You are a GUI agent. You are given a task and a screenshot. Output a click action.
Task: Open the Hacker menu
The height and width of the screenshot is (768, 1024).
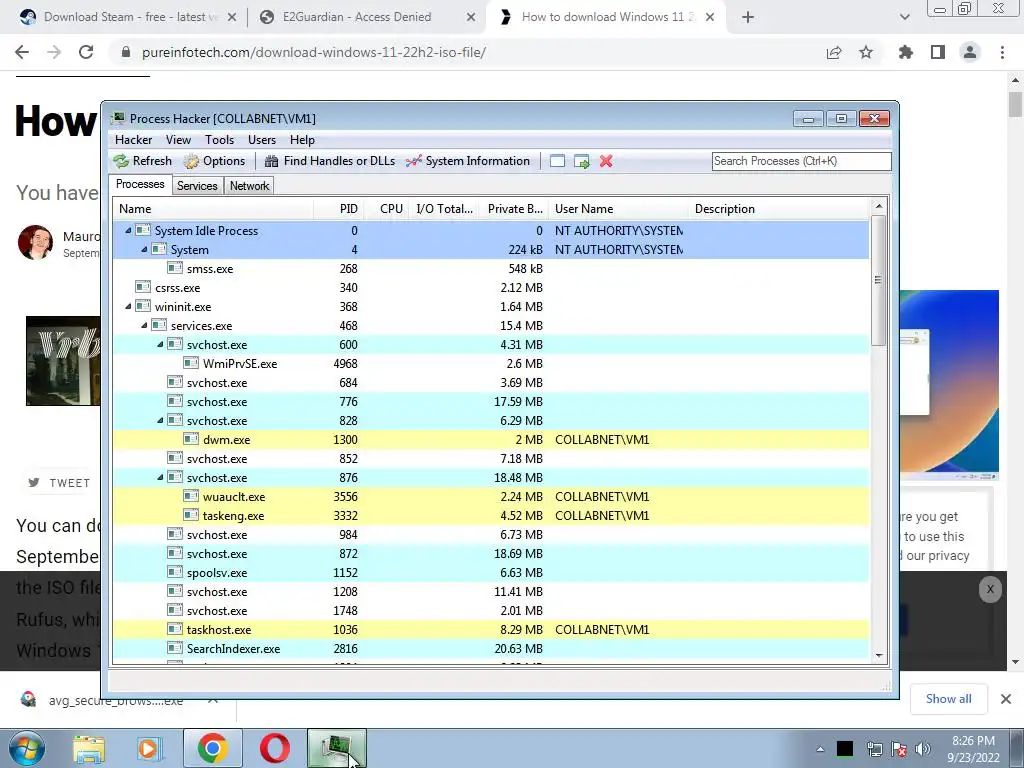[133, 140]
